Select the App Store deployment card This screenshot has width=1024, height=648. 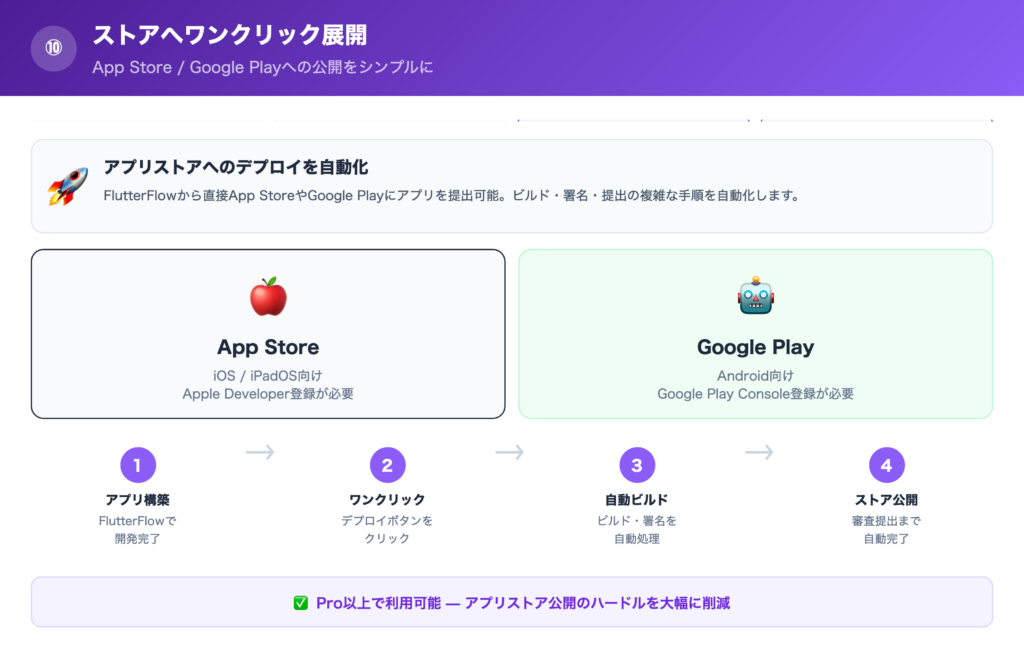click(268, 333)
